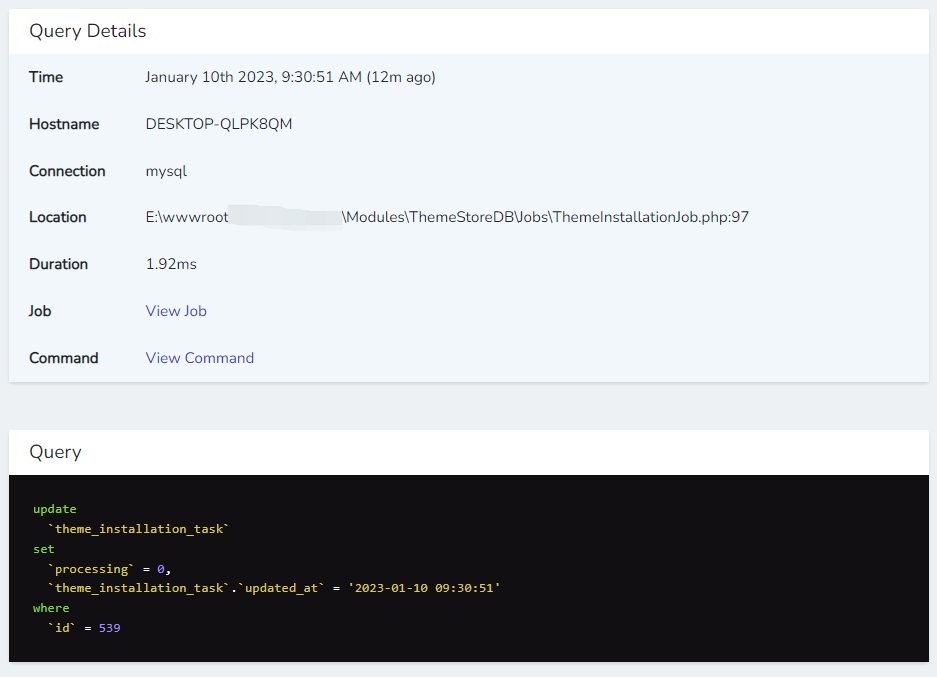937x677 pixels.
Task: Click the updated_at '2023-01-10 09:30:51' value
Action: [424, 588]
